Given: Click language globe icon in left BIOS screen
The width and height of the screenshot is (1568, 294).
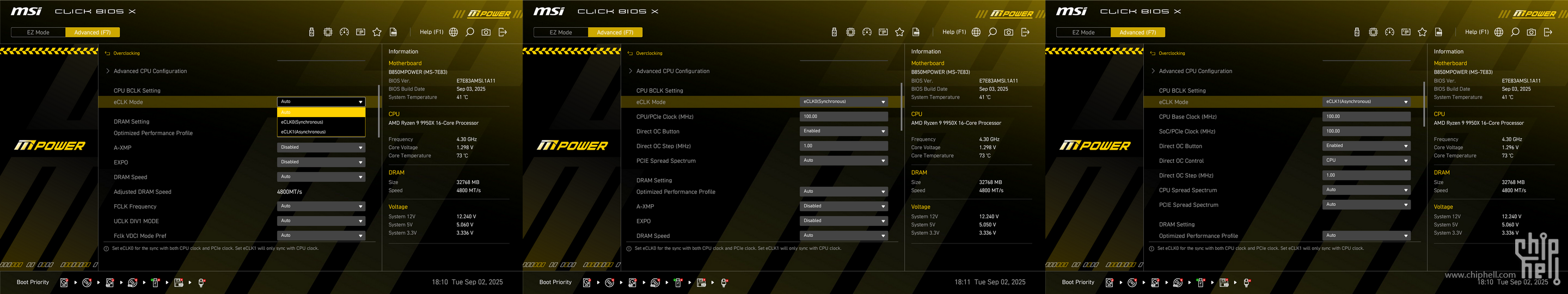Looking at the screenshot, I should tap(454, 32).
